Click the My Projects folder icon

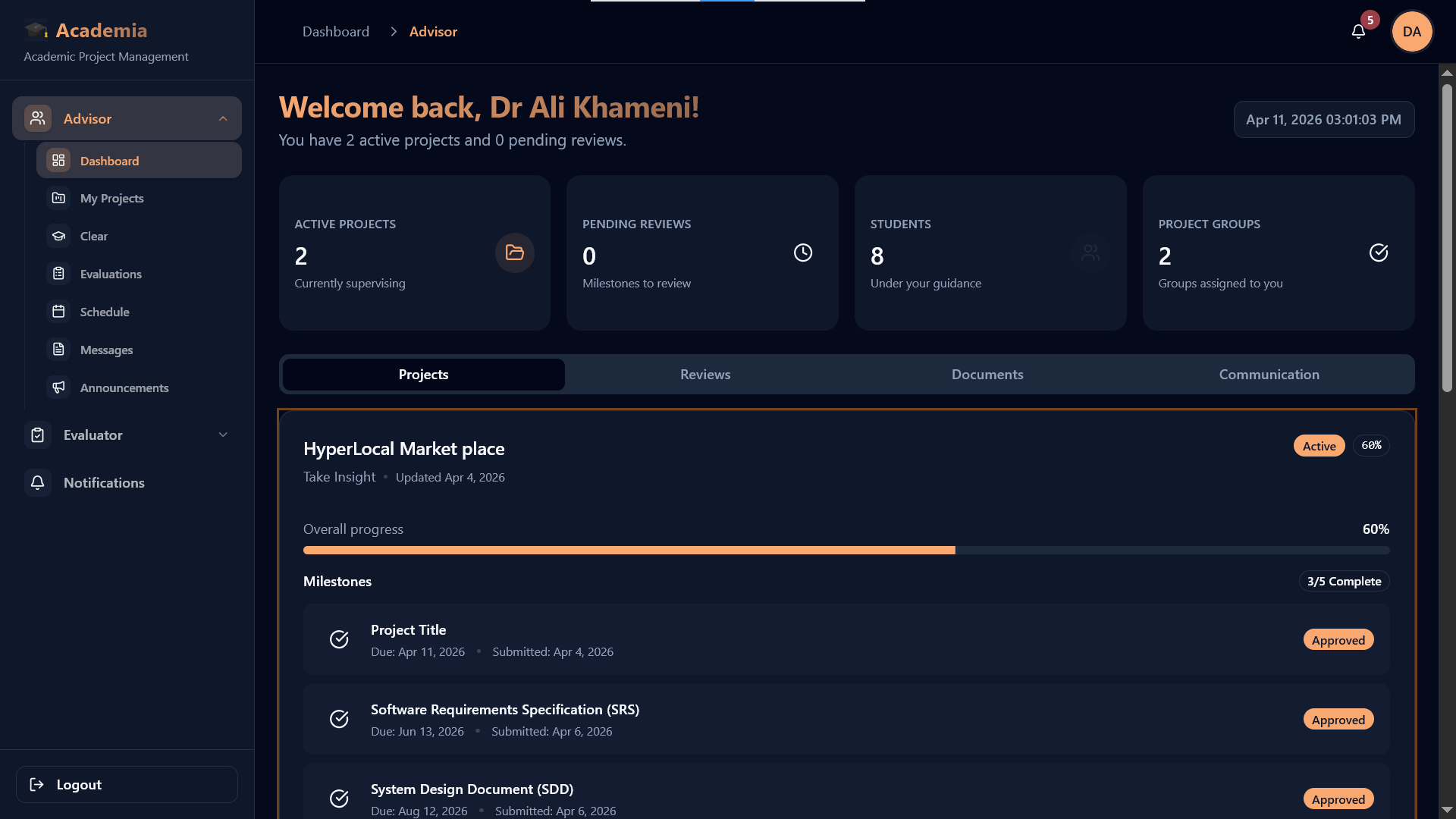(x=58, y=198)
